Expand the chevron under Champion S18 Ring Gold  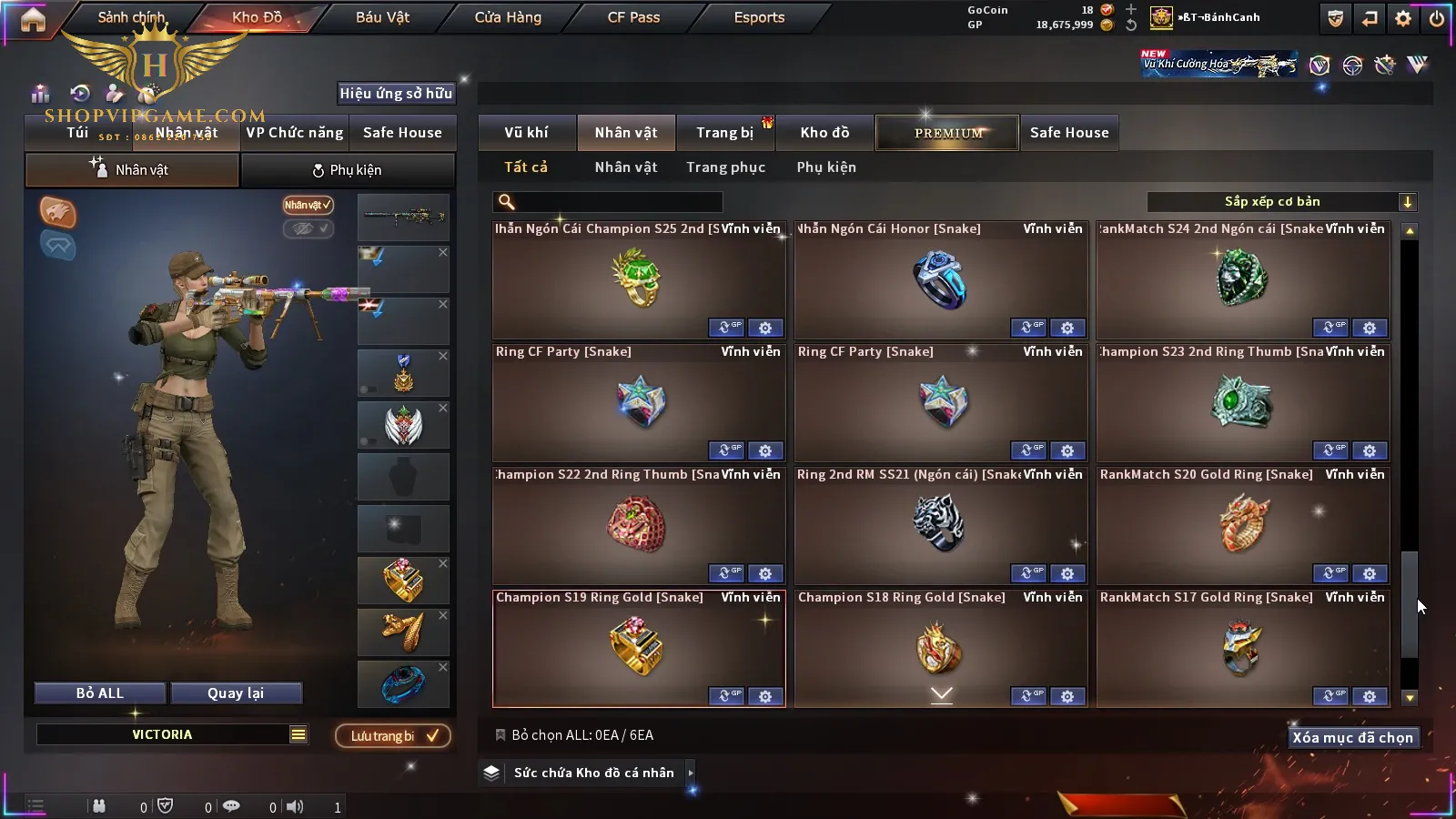pyautogui.click(x=942, y=694)
